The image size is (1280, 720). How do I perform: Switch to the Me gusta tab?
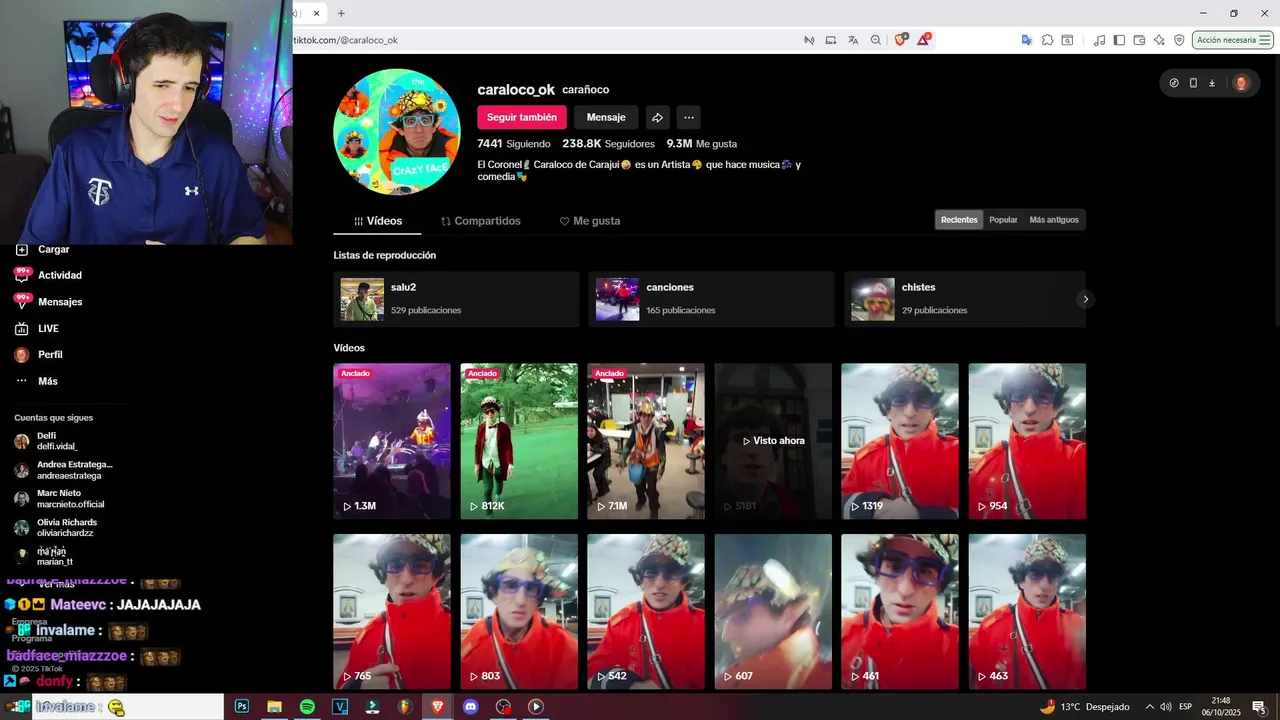590,221
